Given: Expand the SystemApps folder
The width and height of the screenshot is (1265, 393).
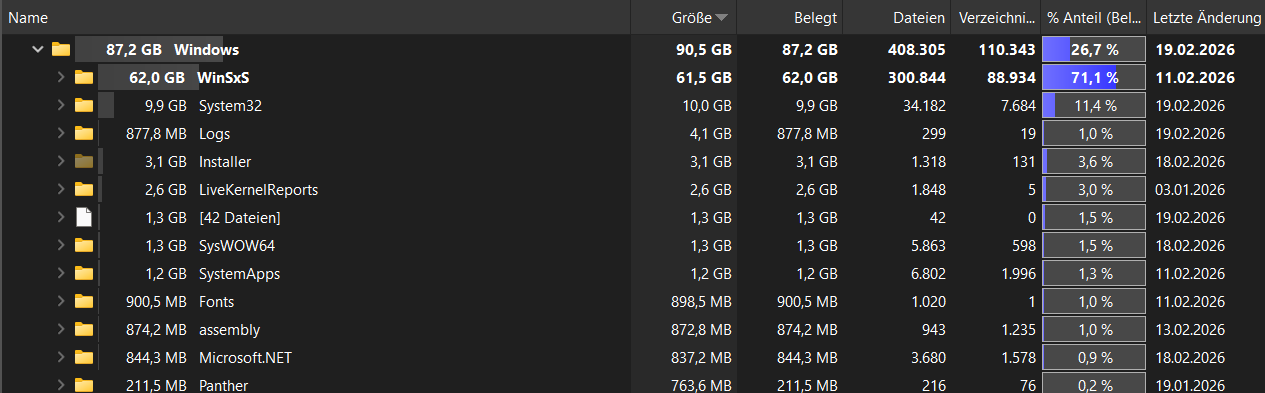Looking at the screenshot, I should (60, 273).
